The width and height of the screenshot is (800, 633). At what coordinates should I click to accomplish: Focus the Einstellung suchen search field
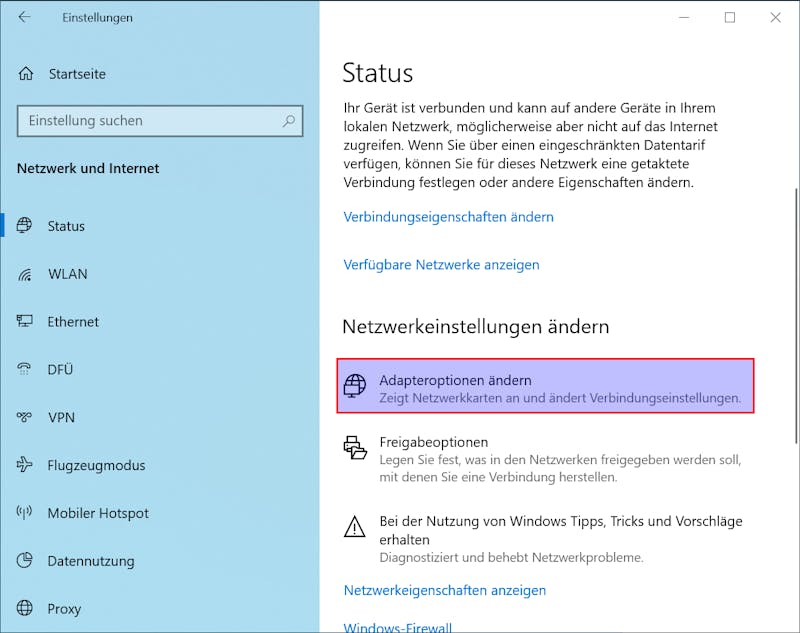tap(160, 121)
